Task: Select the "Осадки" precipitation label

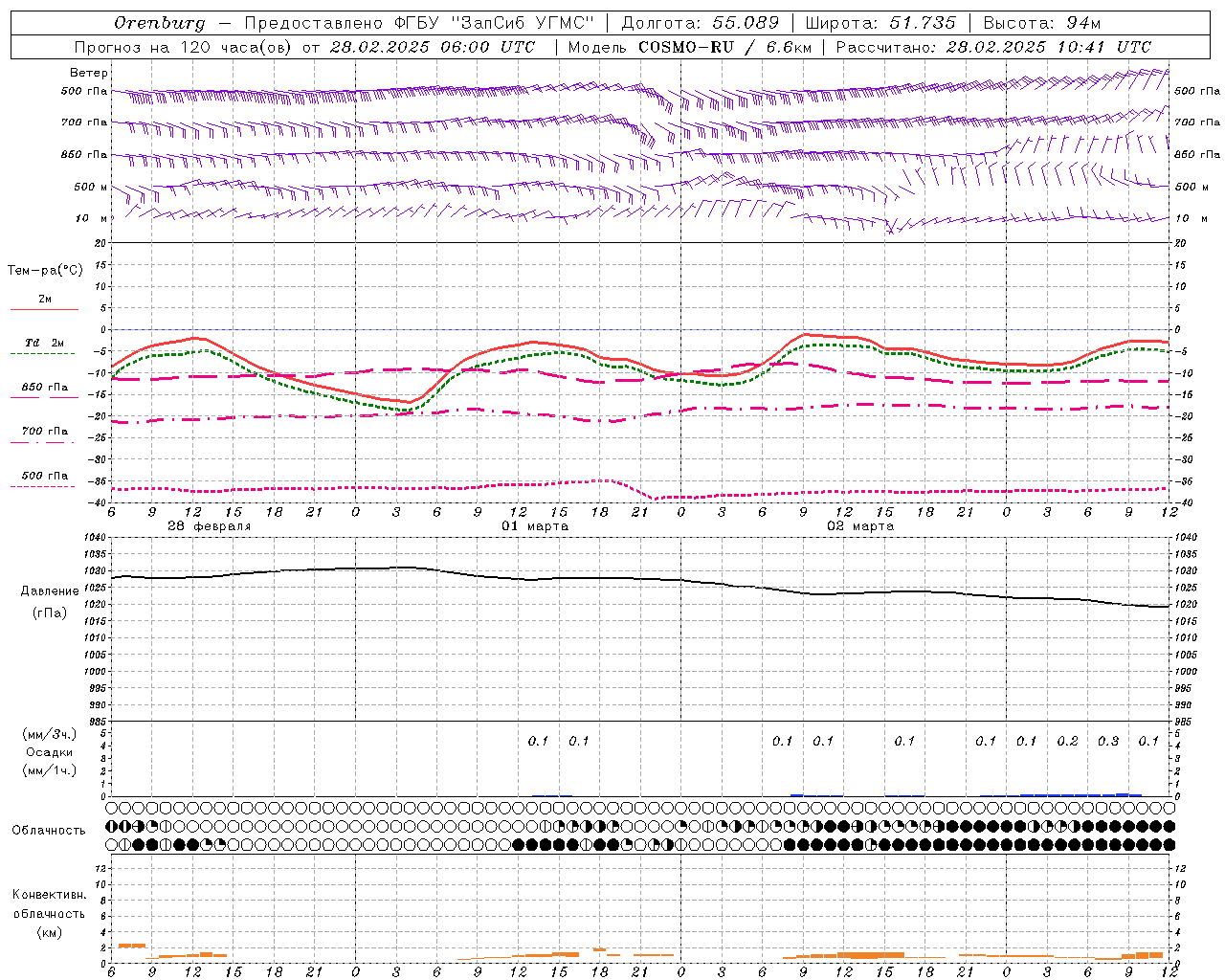Action: click(x=50, y=752)
